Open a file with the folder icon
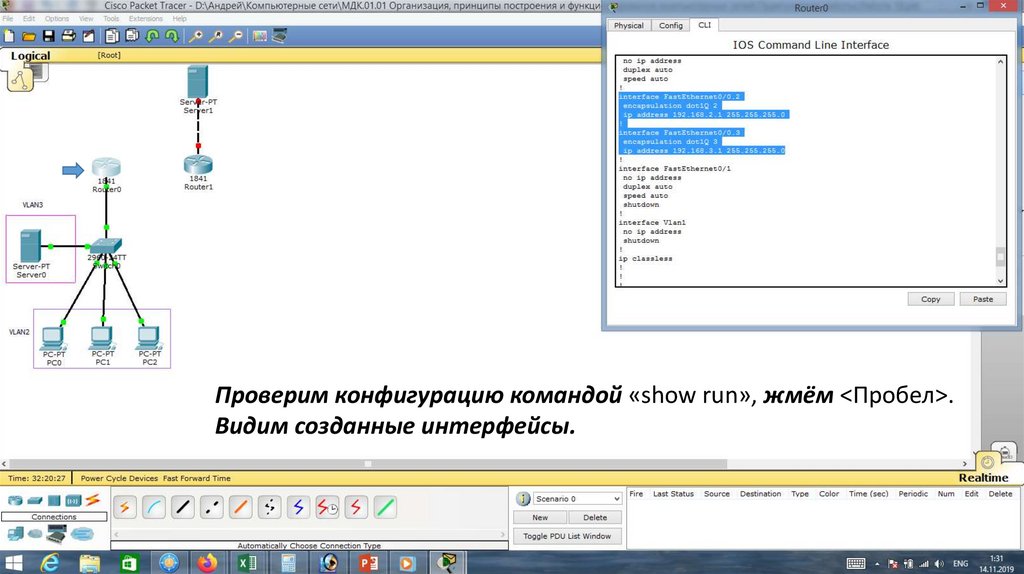This screenshot has width=1024, height=574. coord(29,36)
